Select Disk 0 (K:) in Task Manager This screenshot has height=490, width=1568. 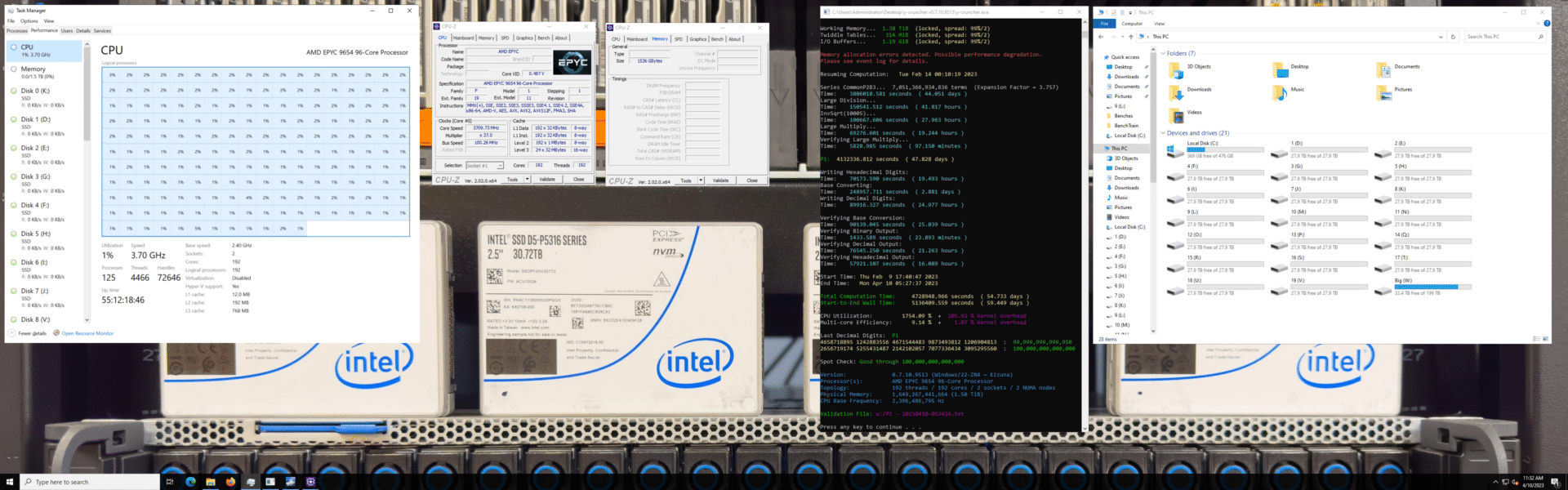[46, 97]
